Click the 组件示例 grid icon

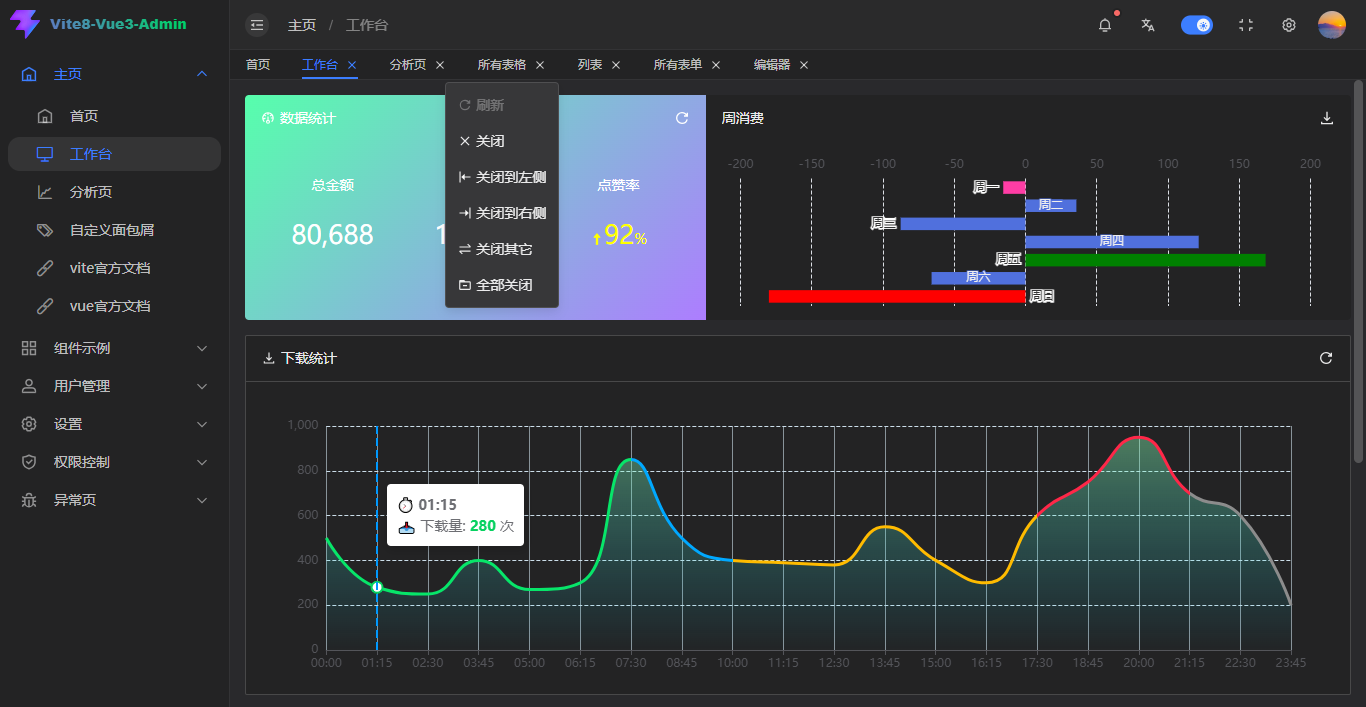29,348
